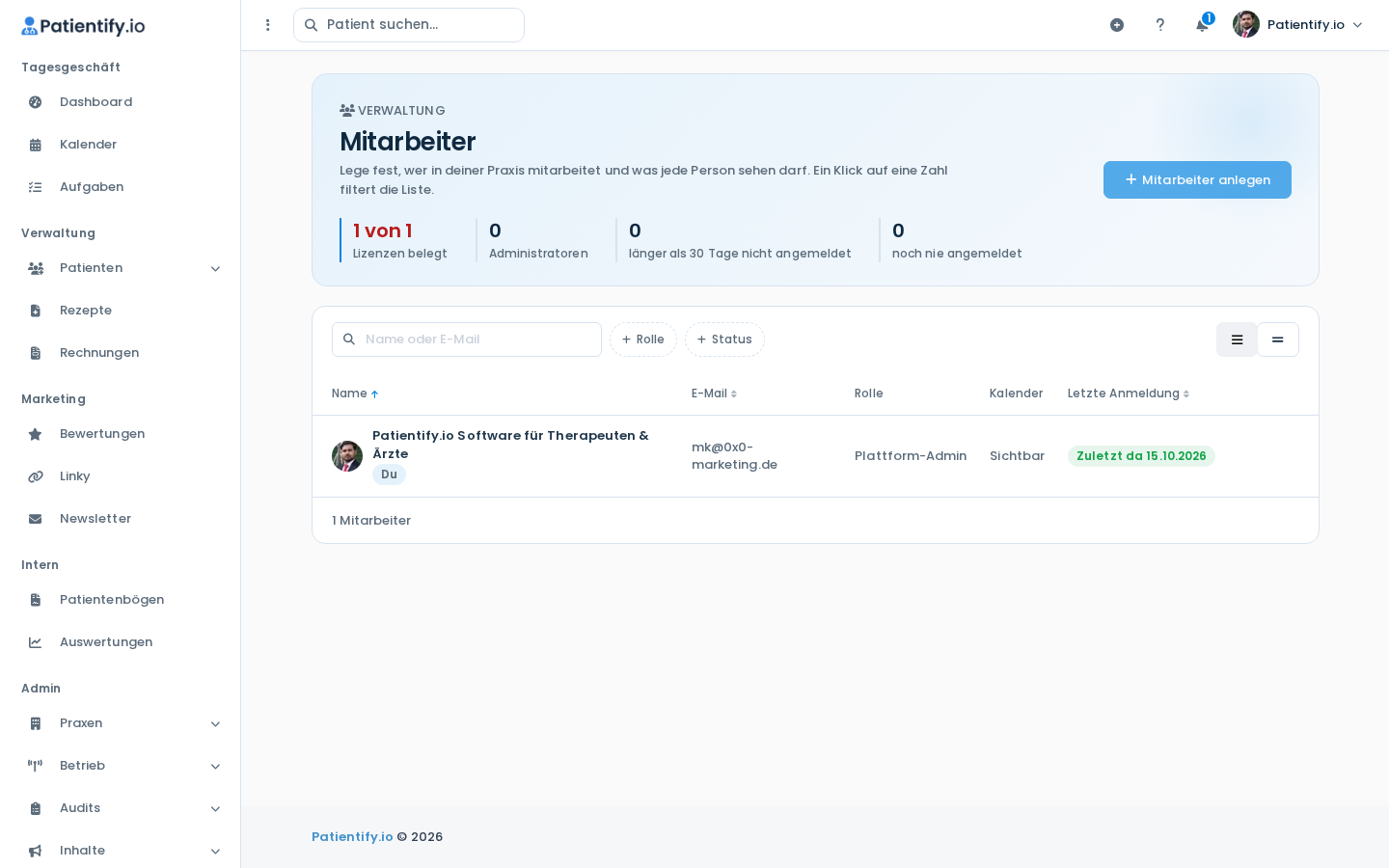Click the Kalender calendar icon
This screenshot has height=868, width=1389.
(36, 145)
